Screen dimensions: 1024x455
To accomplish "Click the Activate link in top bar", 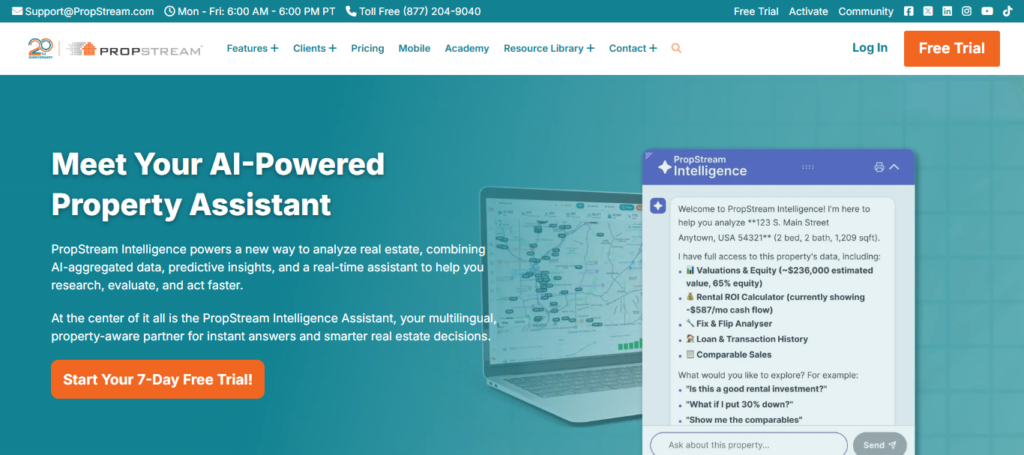I will tap(808, 11).
